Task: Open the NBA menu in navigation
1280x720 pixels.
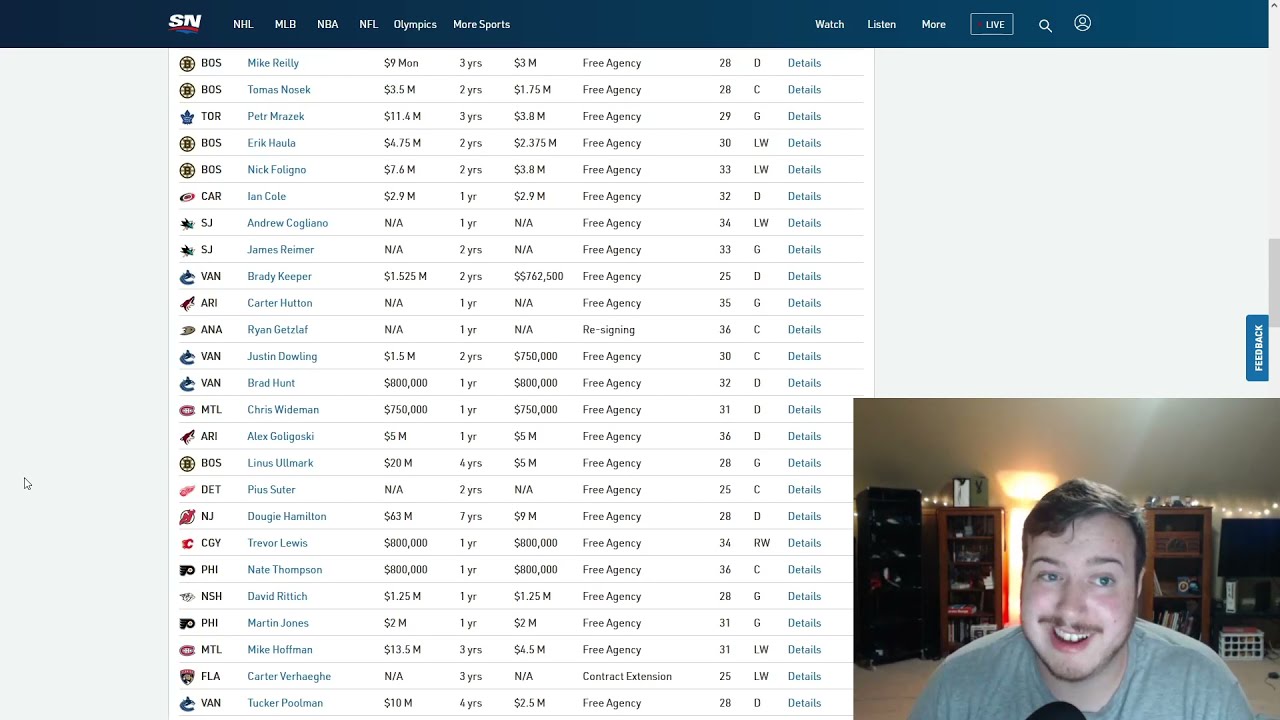Action: tap(328, 24)
